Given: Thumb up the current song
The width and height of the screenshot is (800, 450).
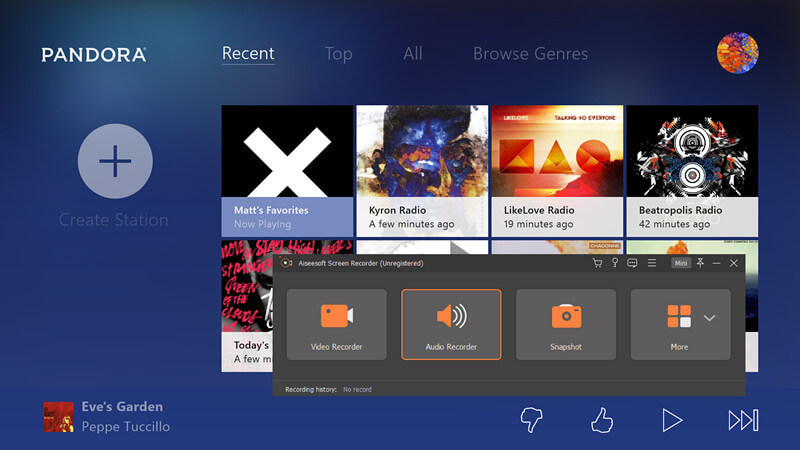Looking at the screenshot, I should pyautogui.click(x=602, y=420).
